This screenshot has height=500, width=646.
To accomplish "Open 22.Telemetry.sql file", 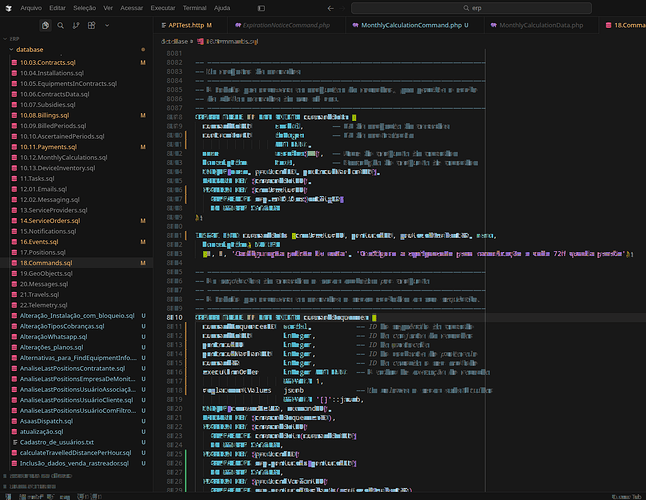I will click(x=43, y=305).
